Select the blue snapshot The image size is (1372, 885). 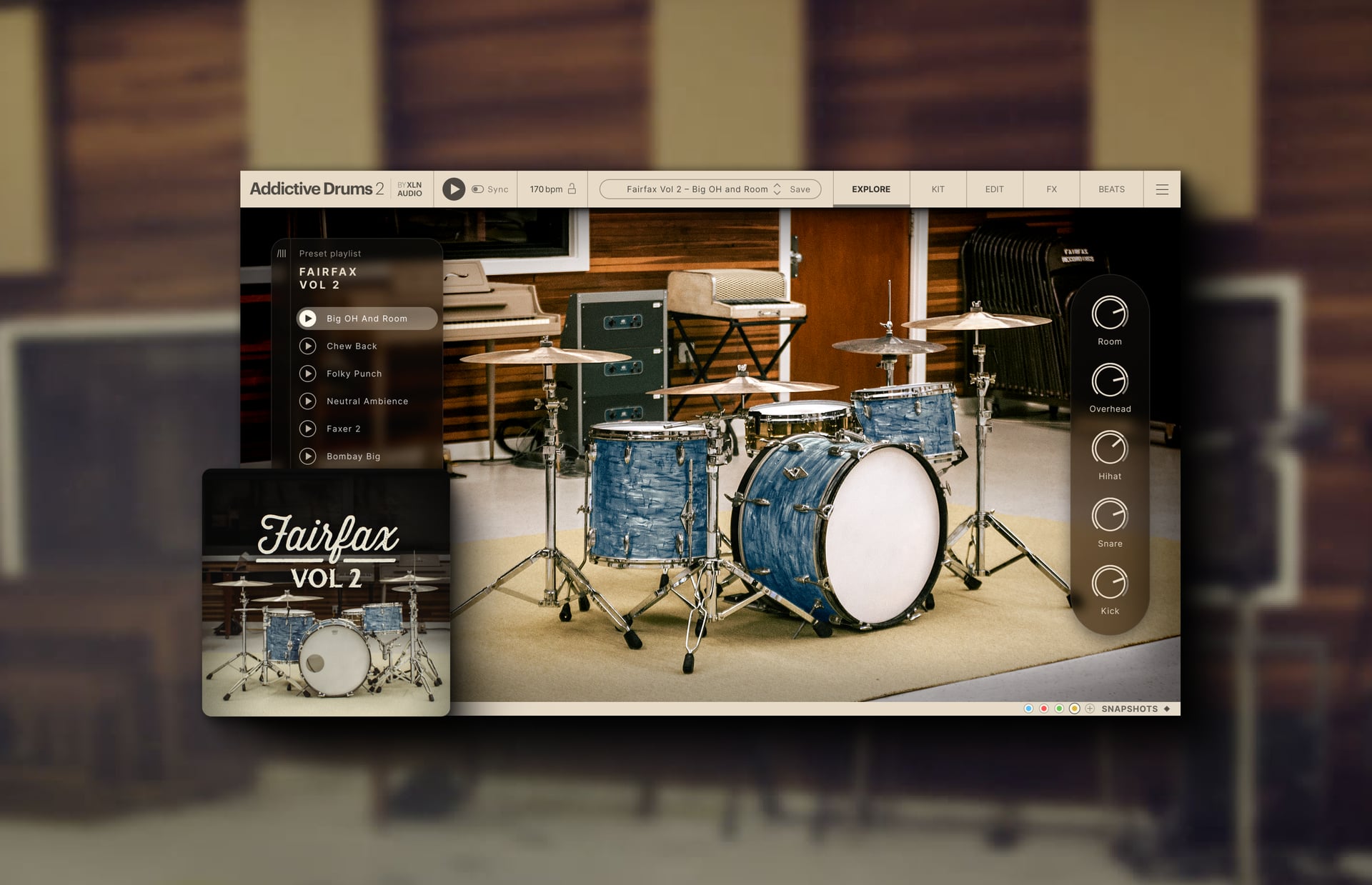click(x=1028, y=709)
